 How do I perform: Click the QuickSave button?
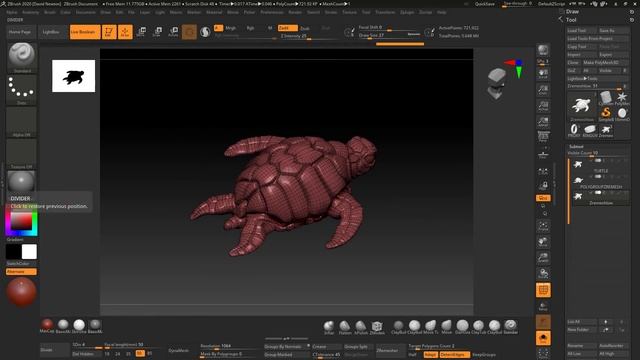coord(484,4)
